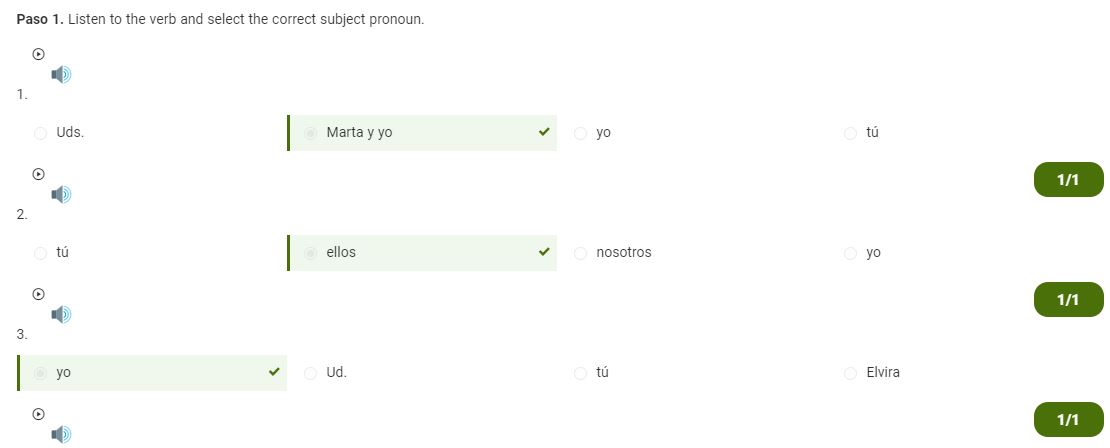Image resolution: width=1110 pixels, height=448 pixels.
Task: Play audio for question 3
Action: (x=39, y=294)
